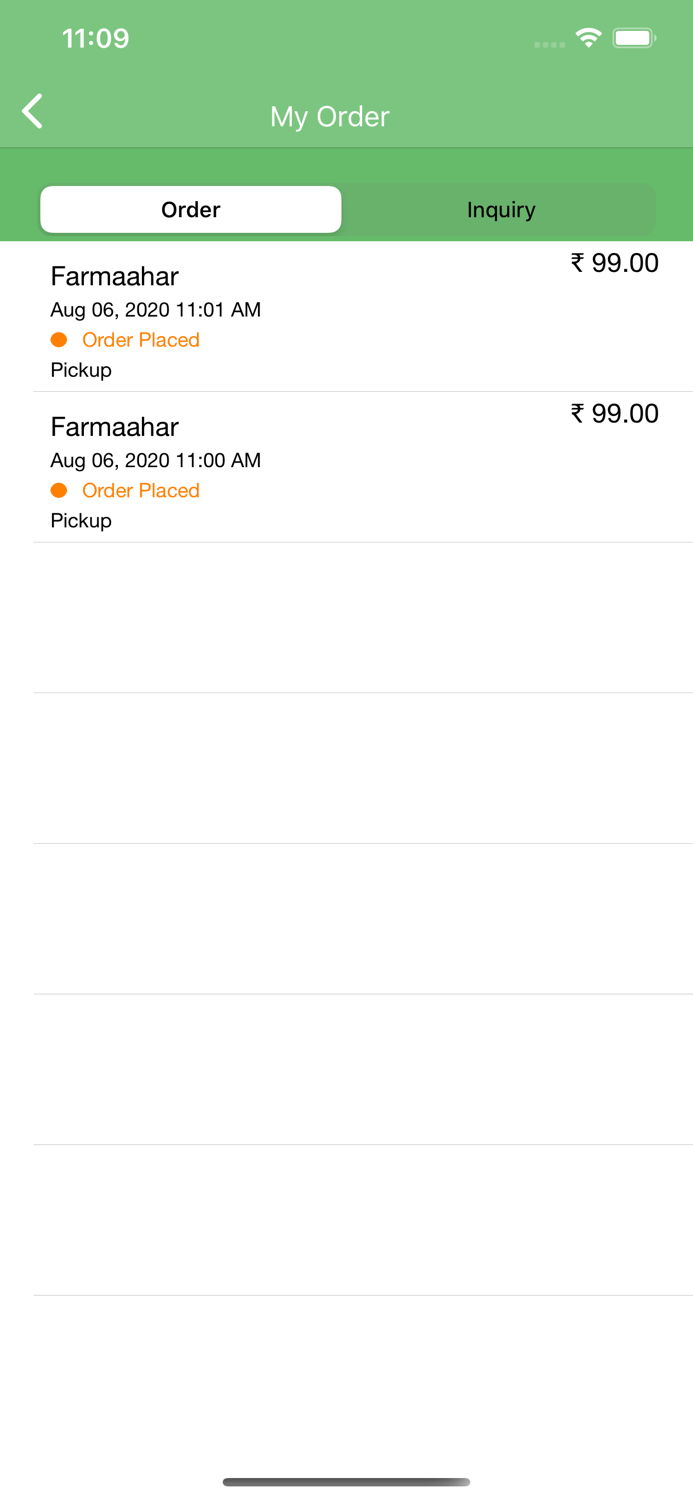
Task: Tap the Order Placed status on the top order
Action: pos(140,340)
